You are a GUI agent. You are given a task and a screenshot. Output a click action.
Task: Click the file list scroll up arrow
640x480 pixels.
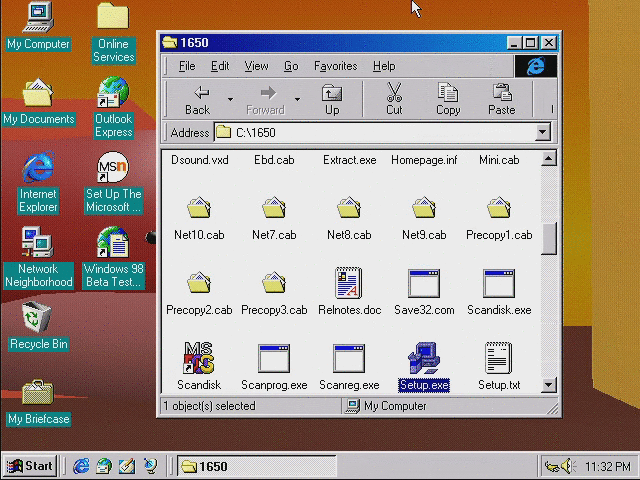tap(549, 158)
